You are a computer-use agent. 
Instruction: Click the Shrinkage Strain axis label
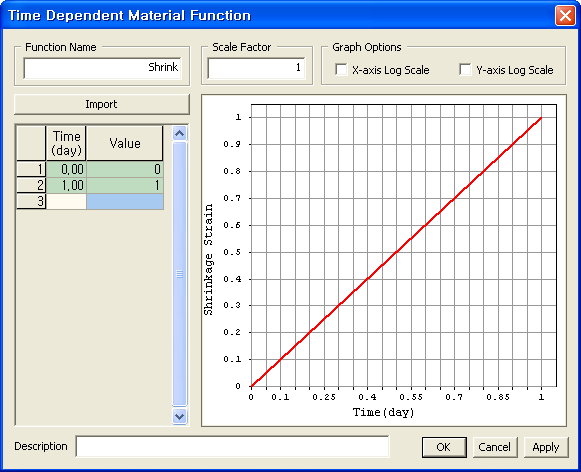coord(209,259)
